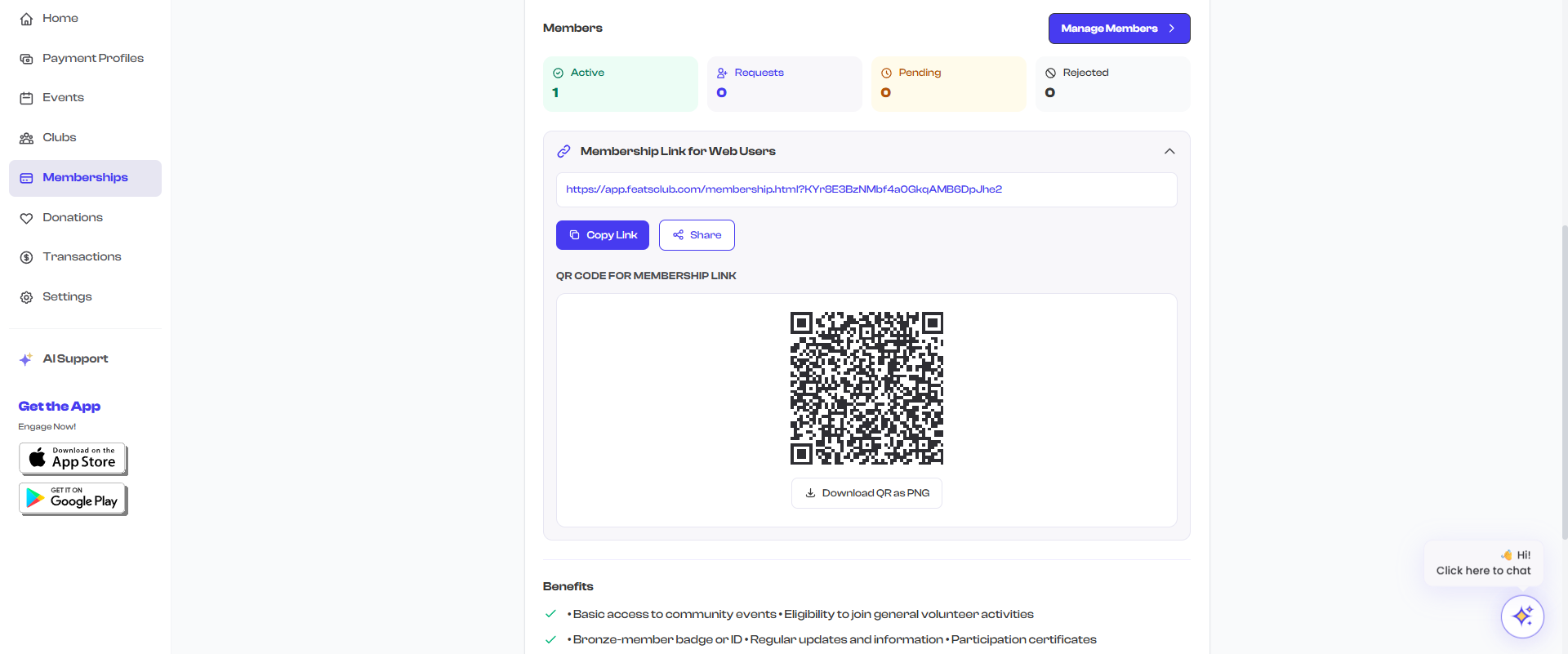Click the Pending clock icon
Screen dimensions: 1568x654
click(x=886, y=73)
